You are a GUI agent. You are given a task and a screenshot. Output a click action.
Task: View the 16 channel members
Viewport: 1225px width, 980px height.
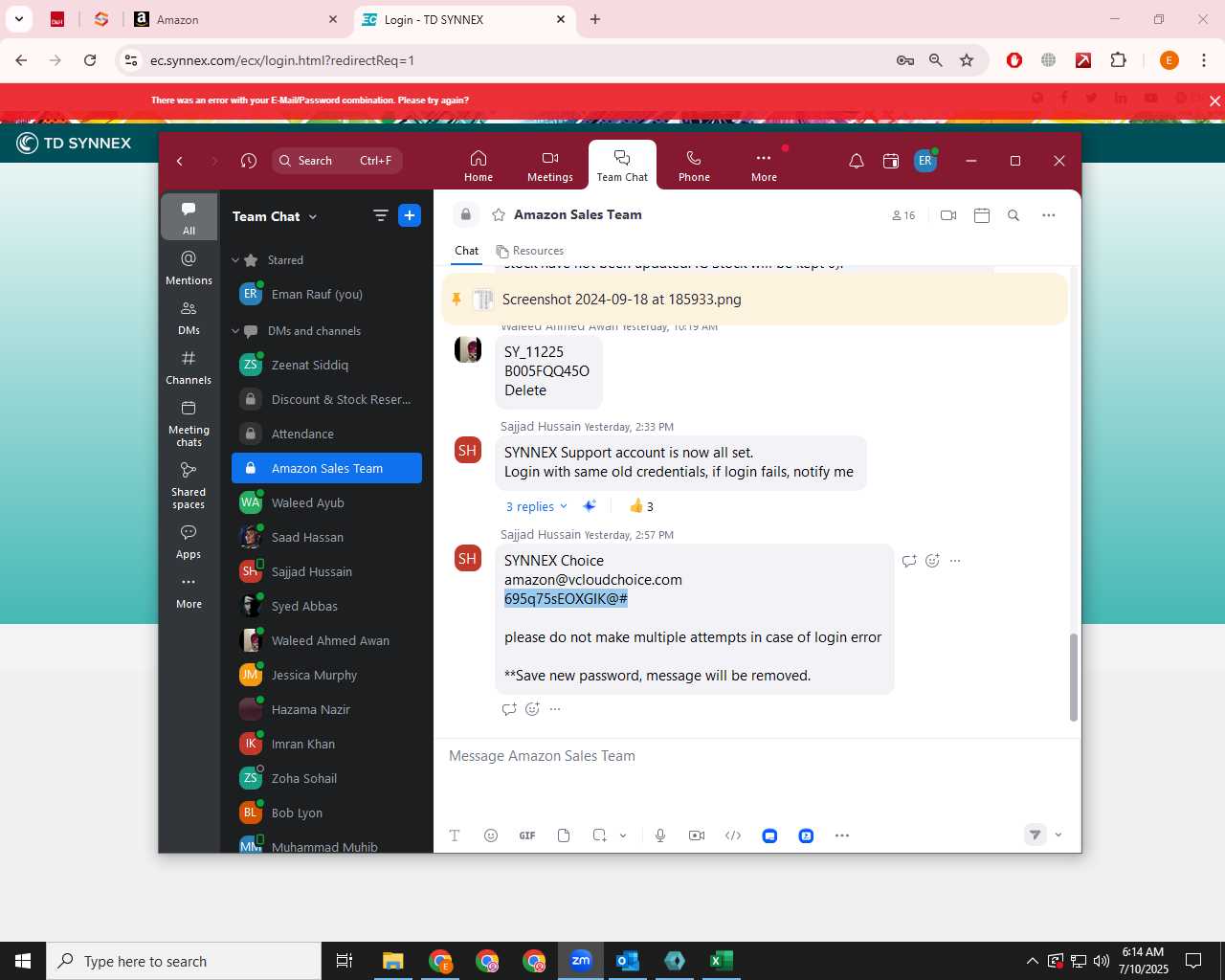pyautogui.click(x=903, y=215)
